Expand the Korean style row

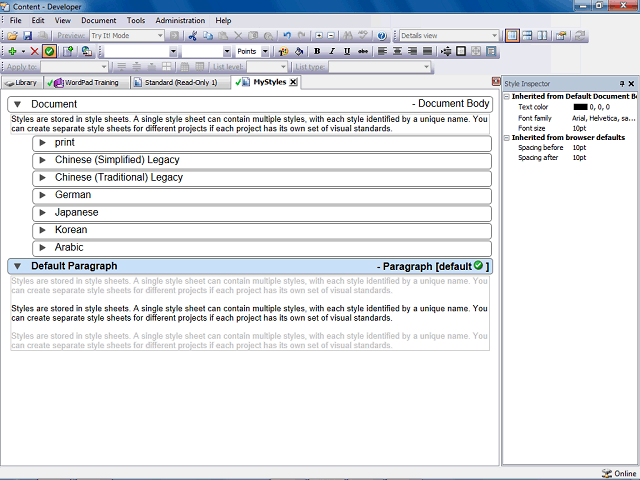(x=42, y=230)
